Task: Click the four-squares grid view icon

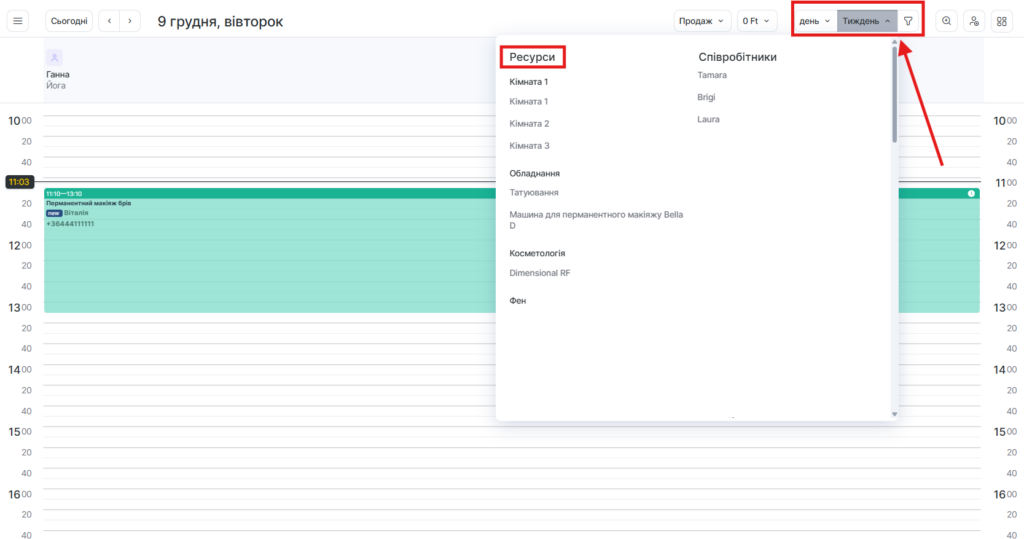Action: coord(1000,21)
